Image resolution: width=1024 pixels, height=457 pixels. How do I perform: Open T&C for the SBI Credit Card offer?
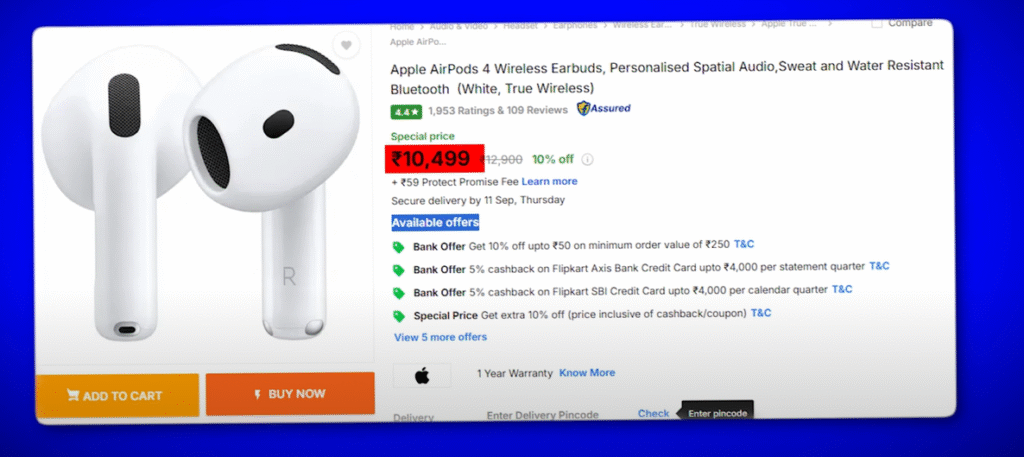(x=842, y=289)
